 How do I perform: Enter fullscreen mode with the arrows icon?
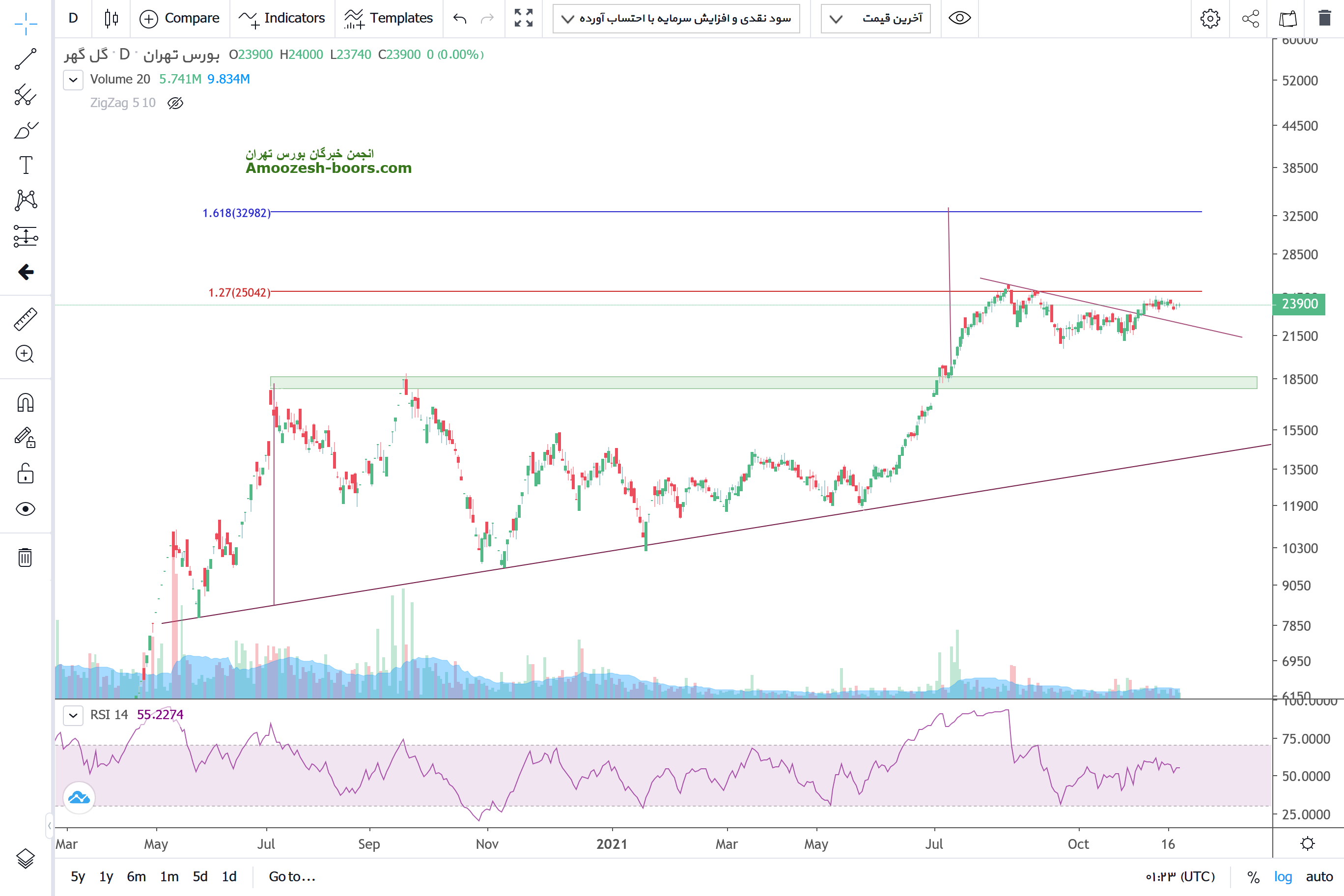coord(524,18)
